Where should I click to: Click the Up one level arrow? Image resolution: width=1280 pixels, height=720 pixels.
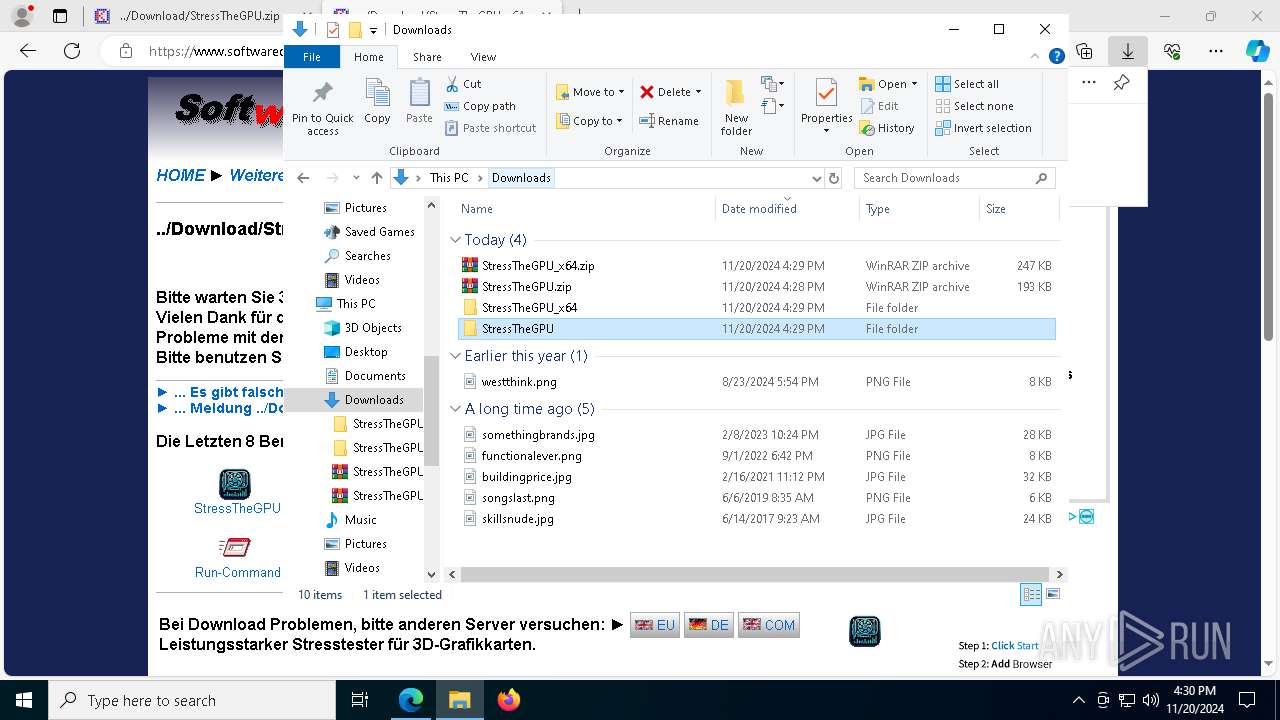(x=377, y=178)
